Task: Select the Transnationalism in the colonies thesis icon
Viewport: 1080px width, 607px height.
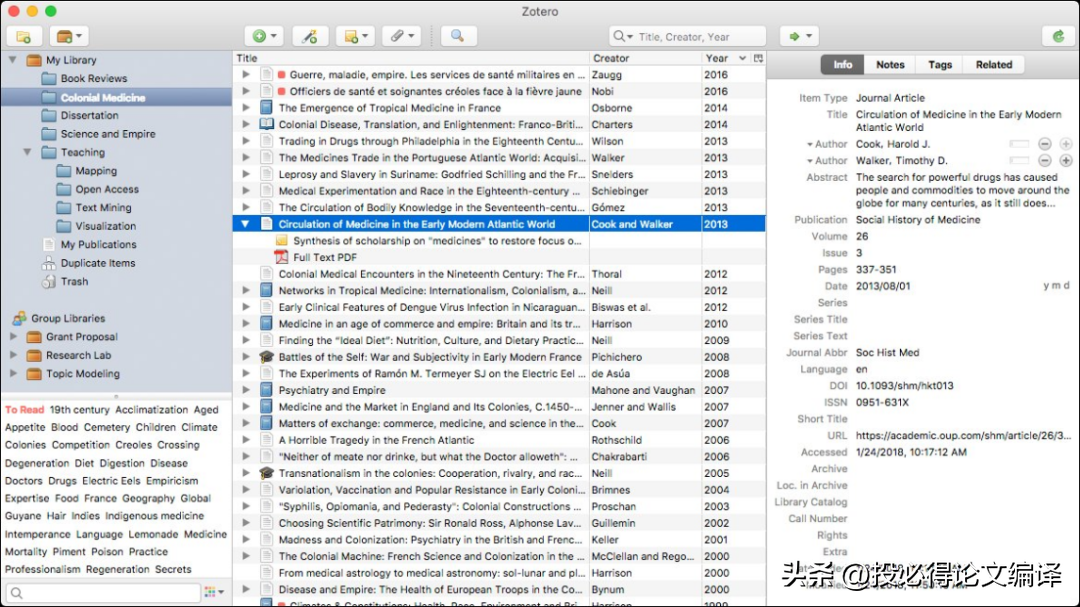Action: pos(267,473)
